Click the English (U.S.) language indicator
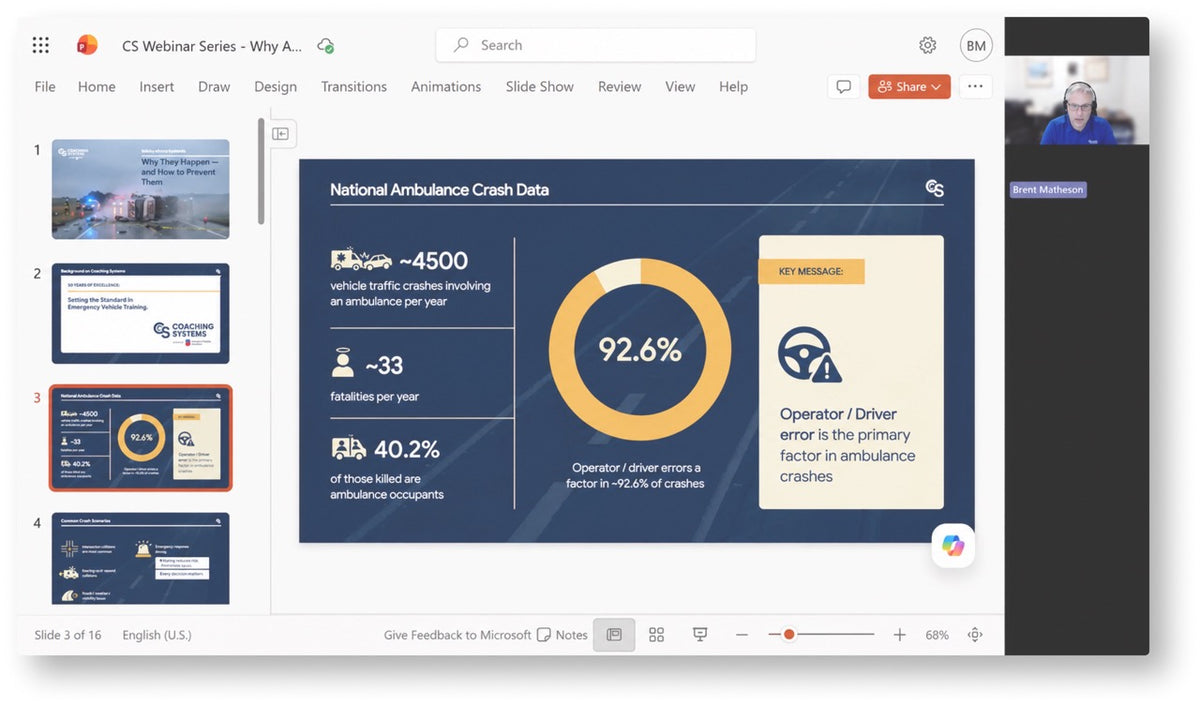This screenshot has width=1200, height=706. 157,635
